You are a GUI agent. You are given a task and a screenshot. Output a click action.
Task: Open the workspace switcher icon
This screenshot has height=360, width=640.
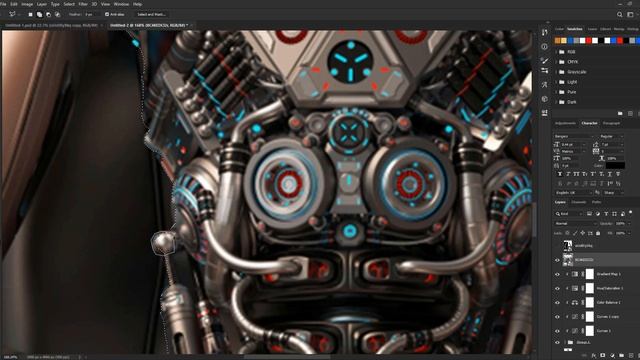click(631, 15)
